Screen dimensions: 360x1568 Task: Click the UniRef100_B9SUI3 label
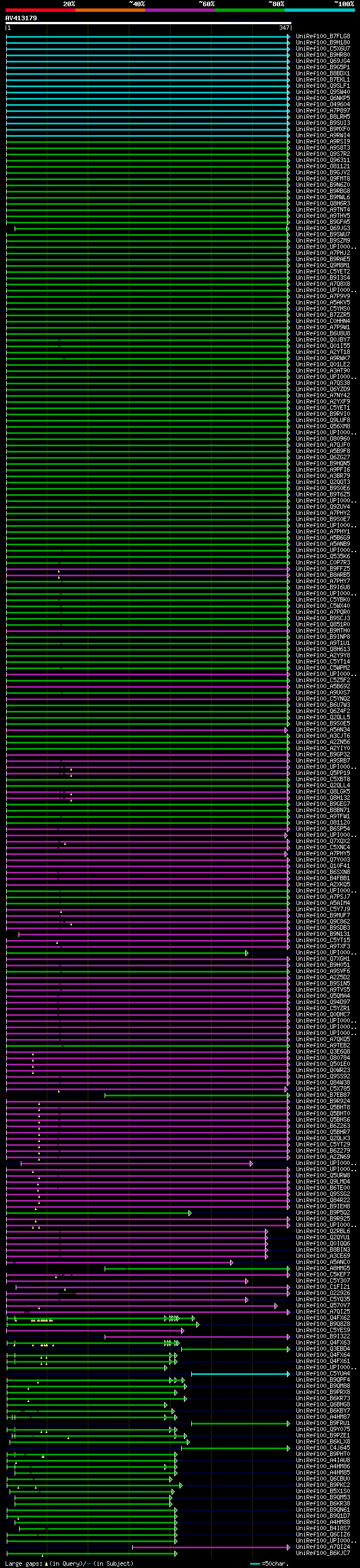[323, 123]
